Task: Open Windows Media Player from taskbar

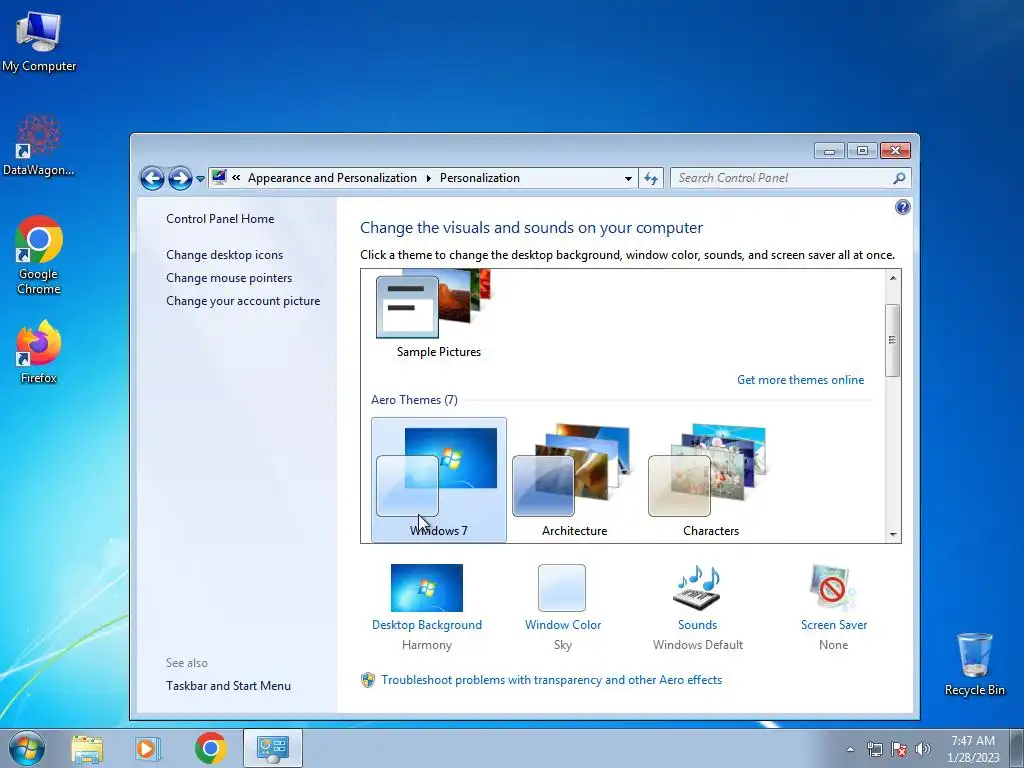Action: click(148, 748)
